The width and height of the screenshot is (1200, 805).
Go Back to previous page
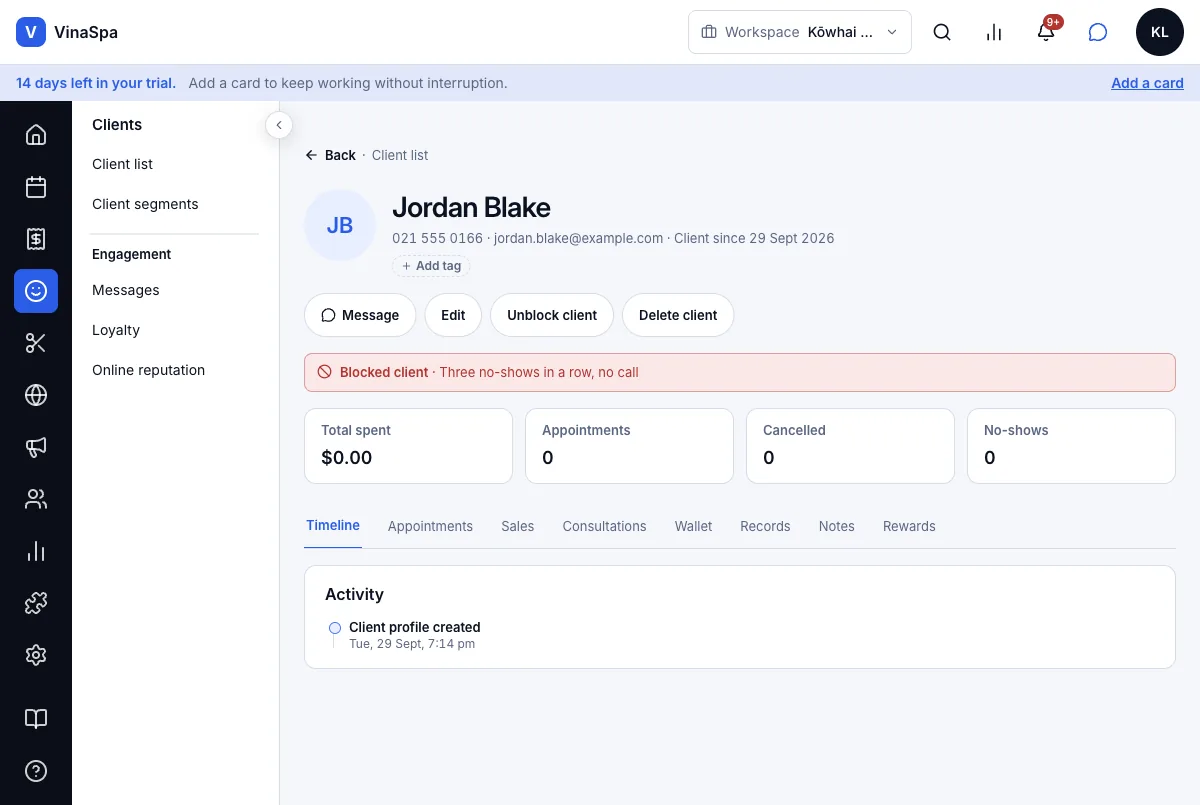pyautogui.click(x=331, y=155)
